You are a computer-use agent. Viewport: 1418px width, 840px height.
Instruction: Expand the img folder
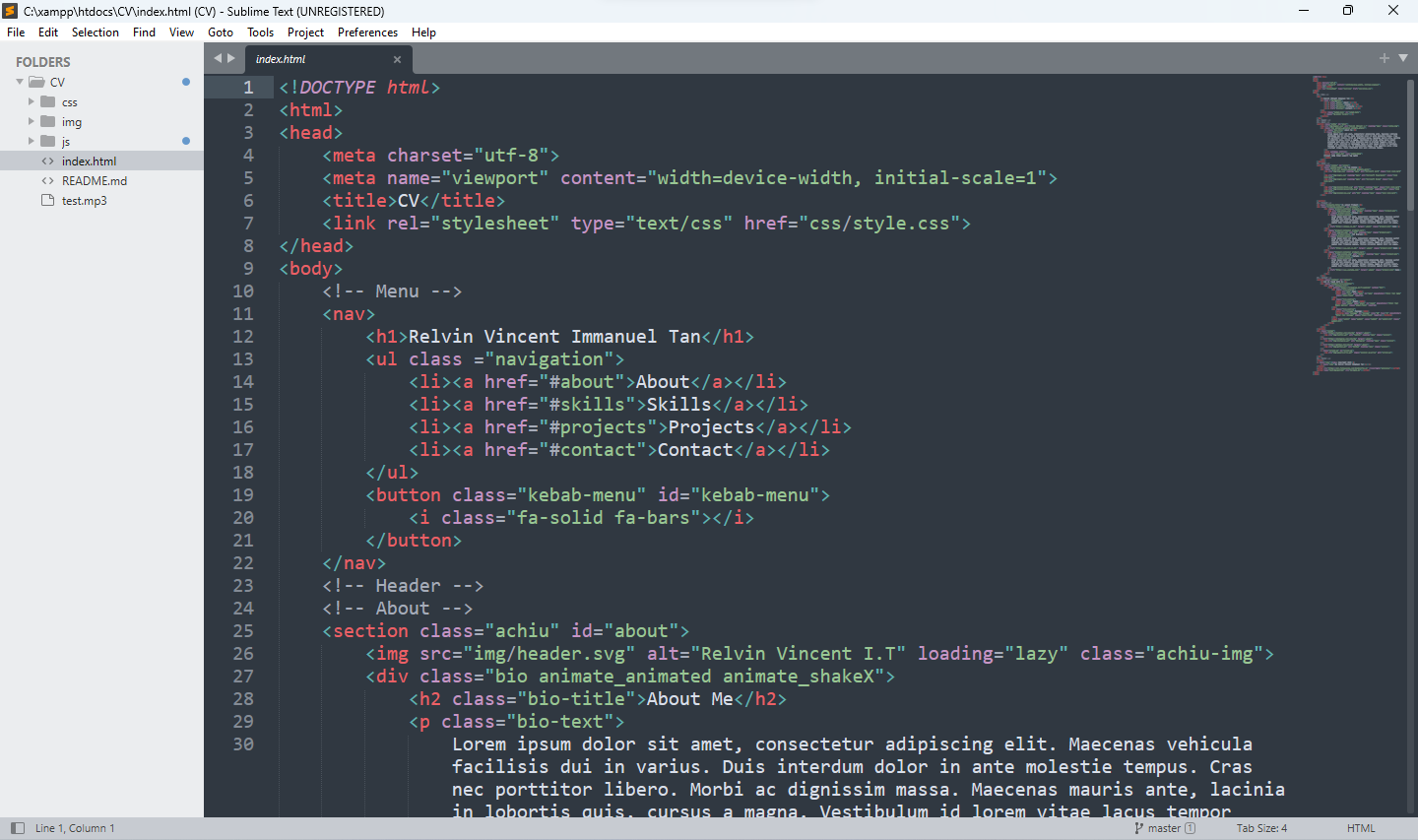click(x=32, y=121)
